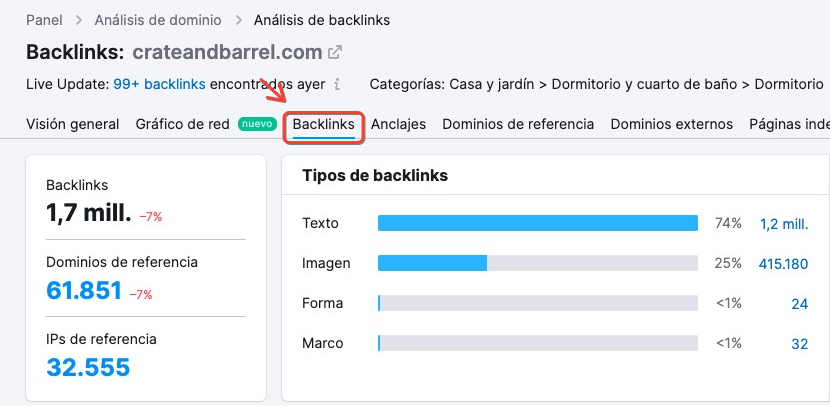Open the Backlinks tab
The height and width of the screenshot is (406, 830).
point(323,124)
